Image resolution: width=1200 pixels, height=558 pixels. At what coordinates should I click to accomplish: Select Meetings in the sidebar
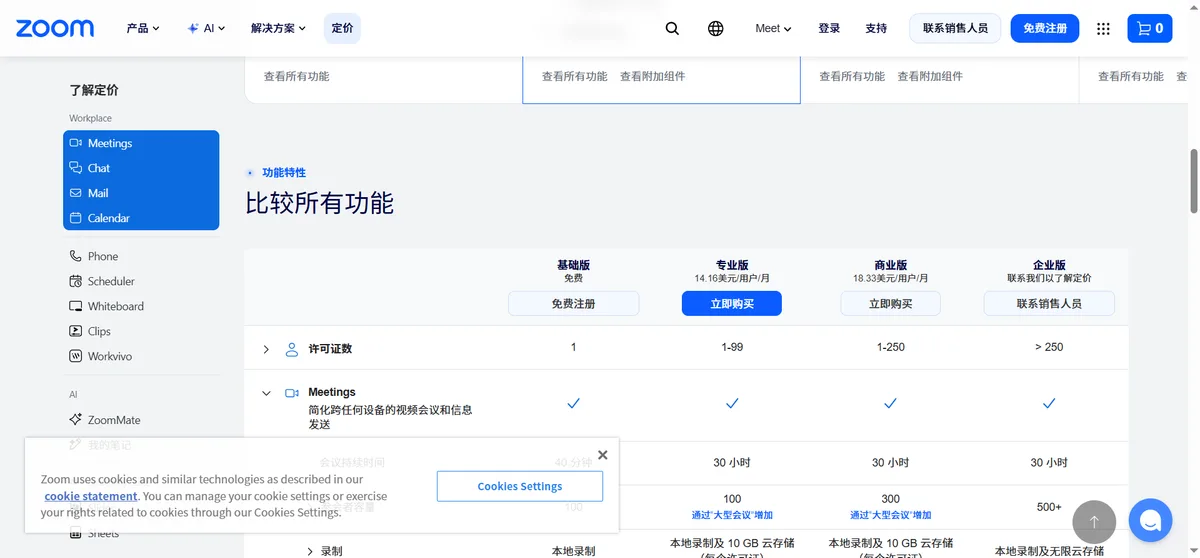click(x=140, y=143)
